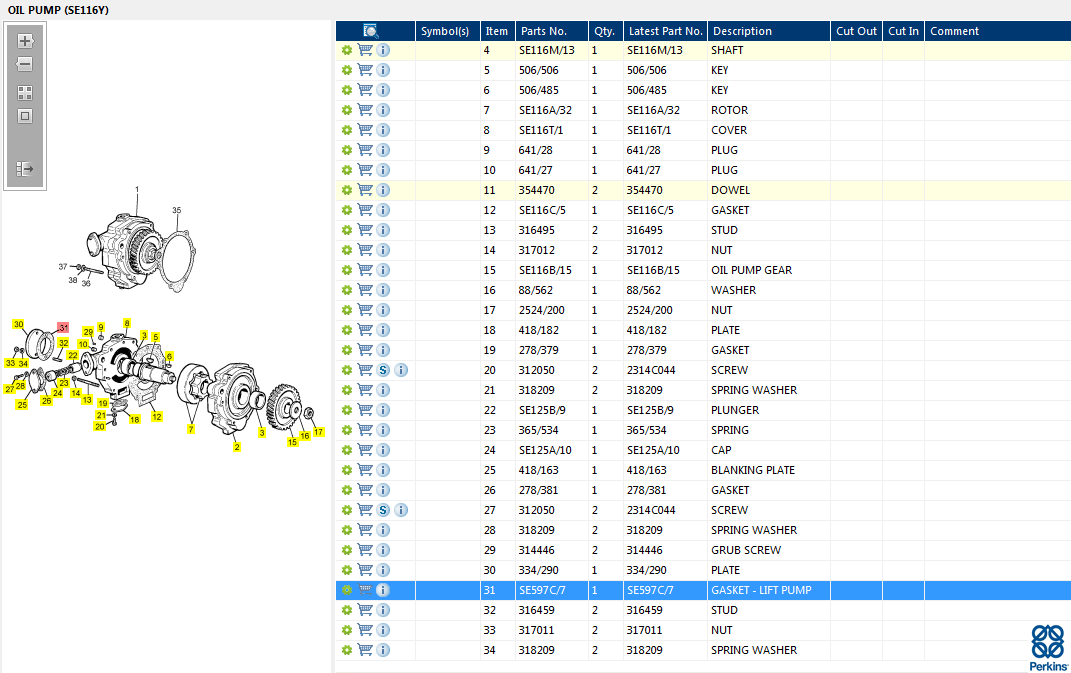Click callout 35 near the gasket outline
The width and height of the screenshot is (1071, 673).
point(176,210)
